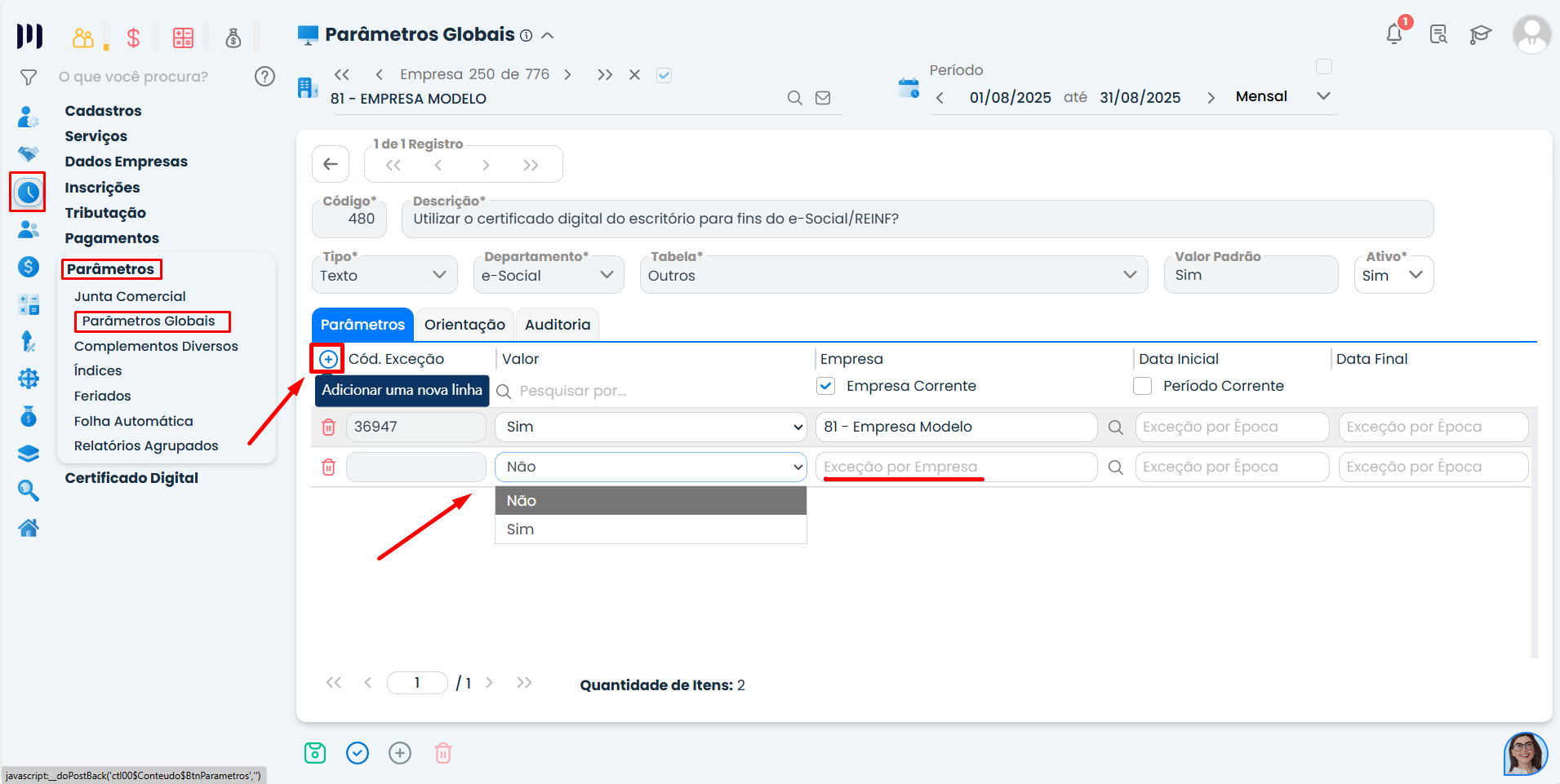Click the Exceção por Empresa input field
Image resolution: width=1560 pixels, height=784 pixels.
pyautogui.click(x=955, y=467)
